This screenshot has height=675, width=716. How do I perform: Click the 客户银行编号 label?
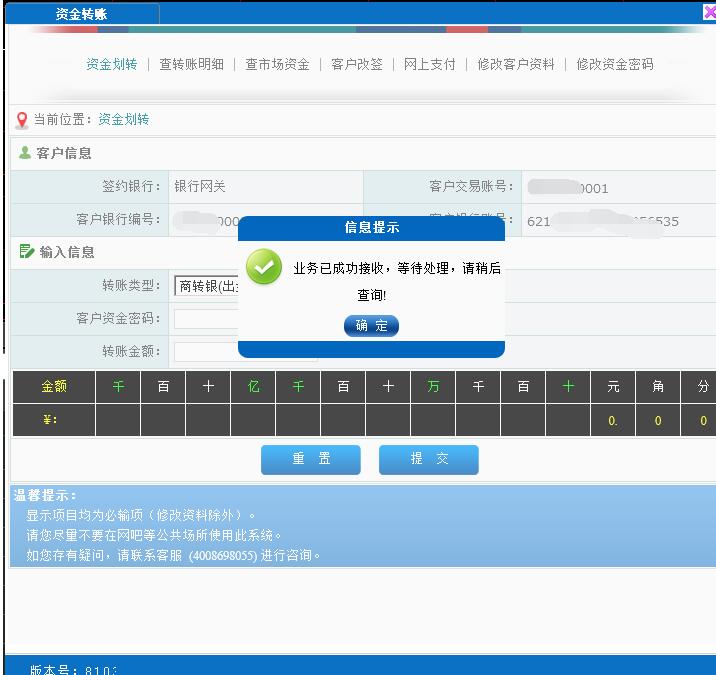118,219
